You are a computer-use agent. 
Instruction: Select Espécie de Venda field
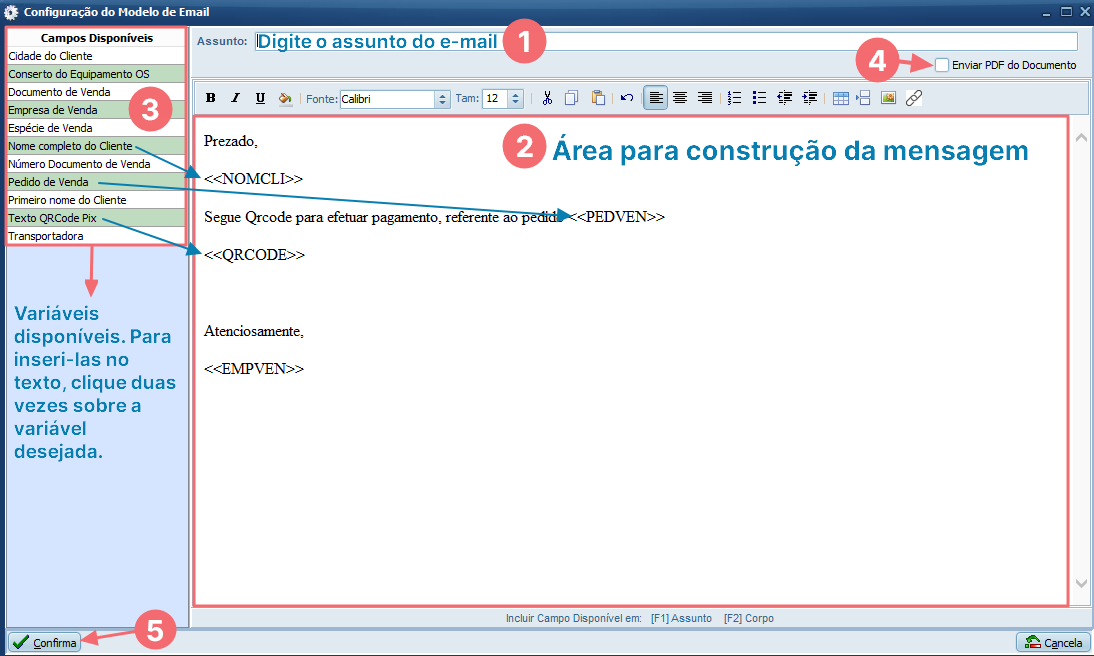96,128
